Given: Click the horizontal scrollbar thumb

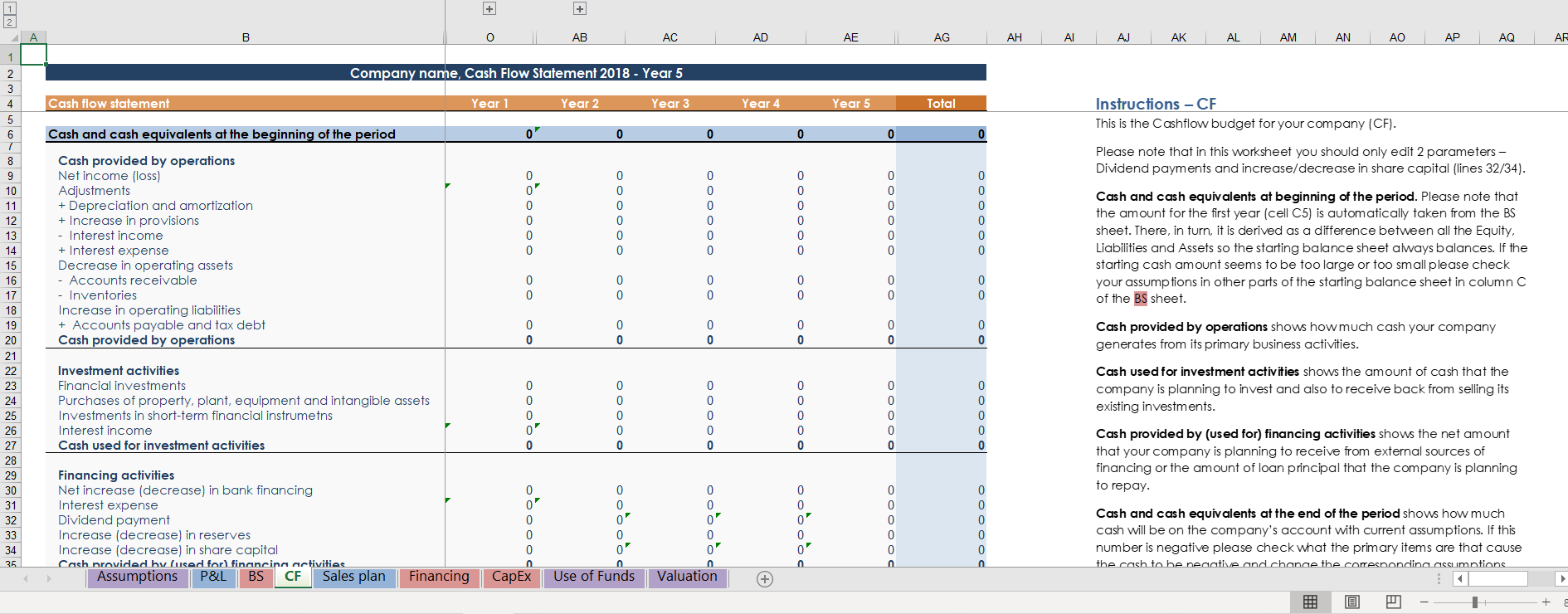Looking at the screenshot, I should pos(1497,578).
